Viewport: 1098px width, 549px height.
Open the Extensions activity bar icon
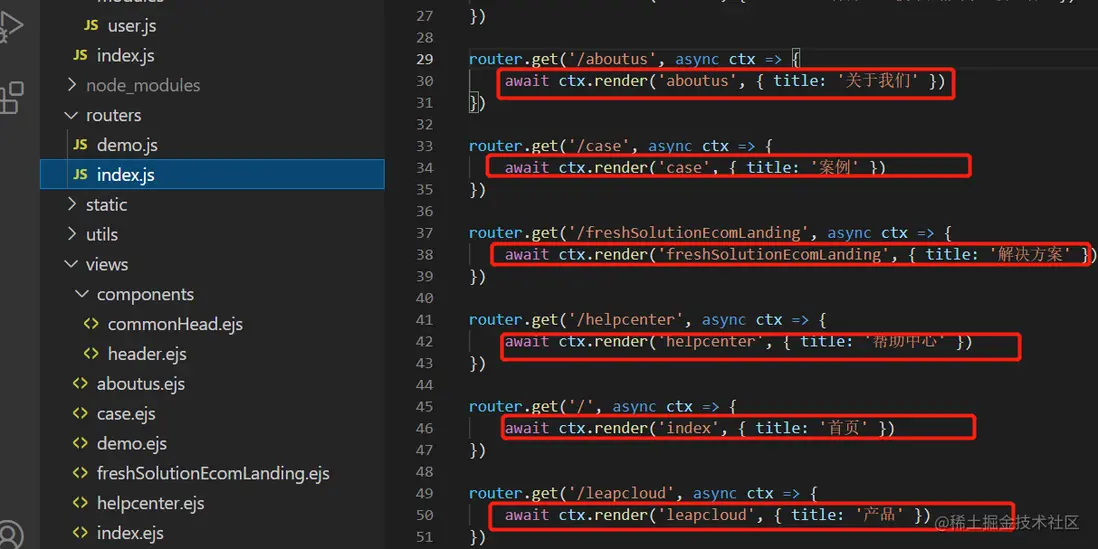(x=11, y=97)
